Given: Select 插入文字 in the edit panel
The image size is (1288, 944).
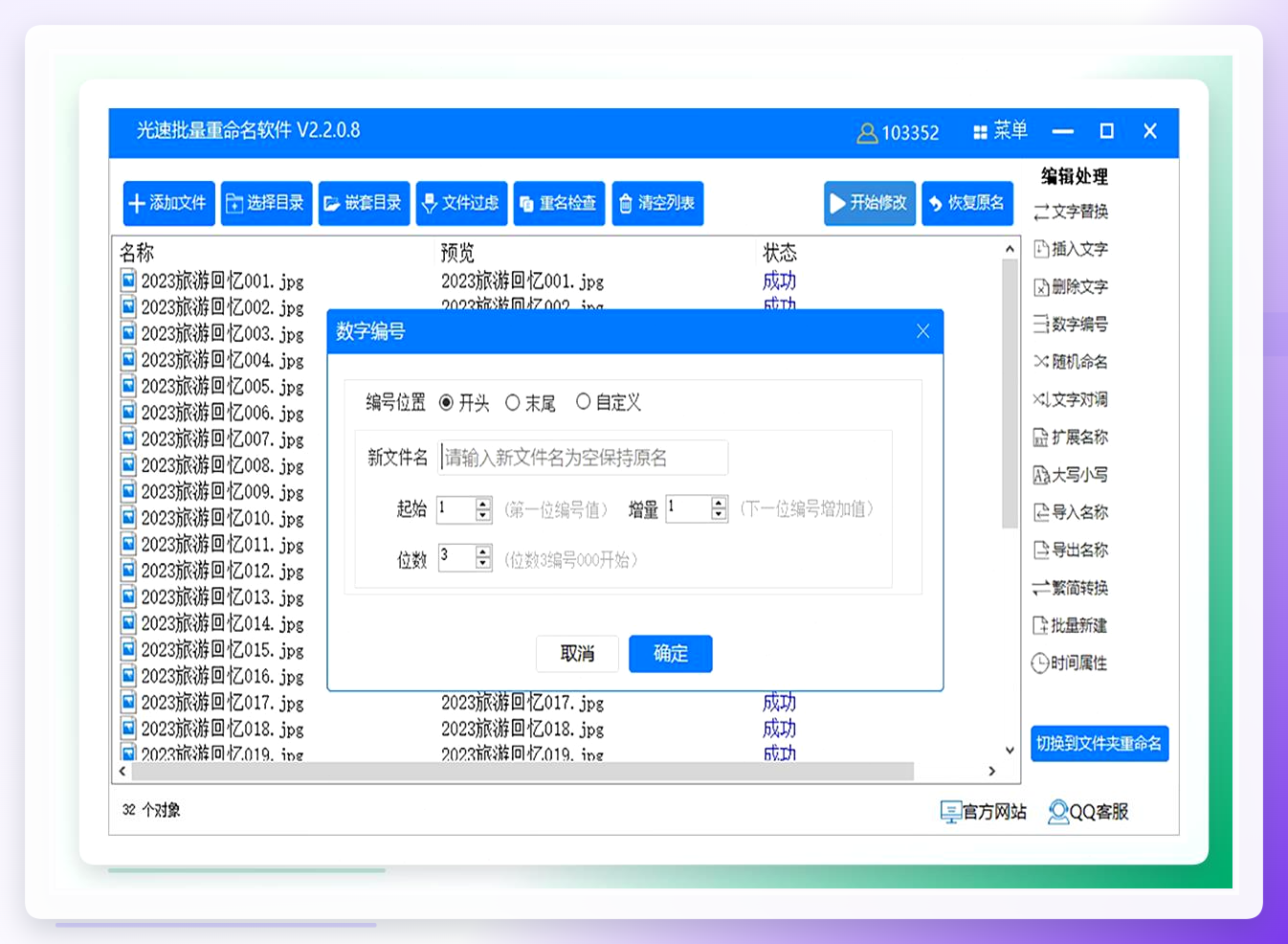Looking at the screenshot, I should (1071, 249).
